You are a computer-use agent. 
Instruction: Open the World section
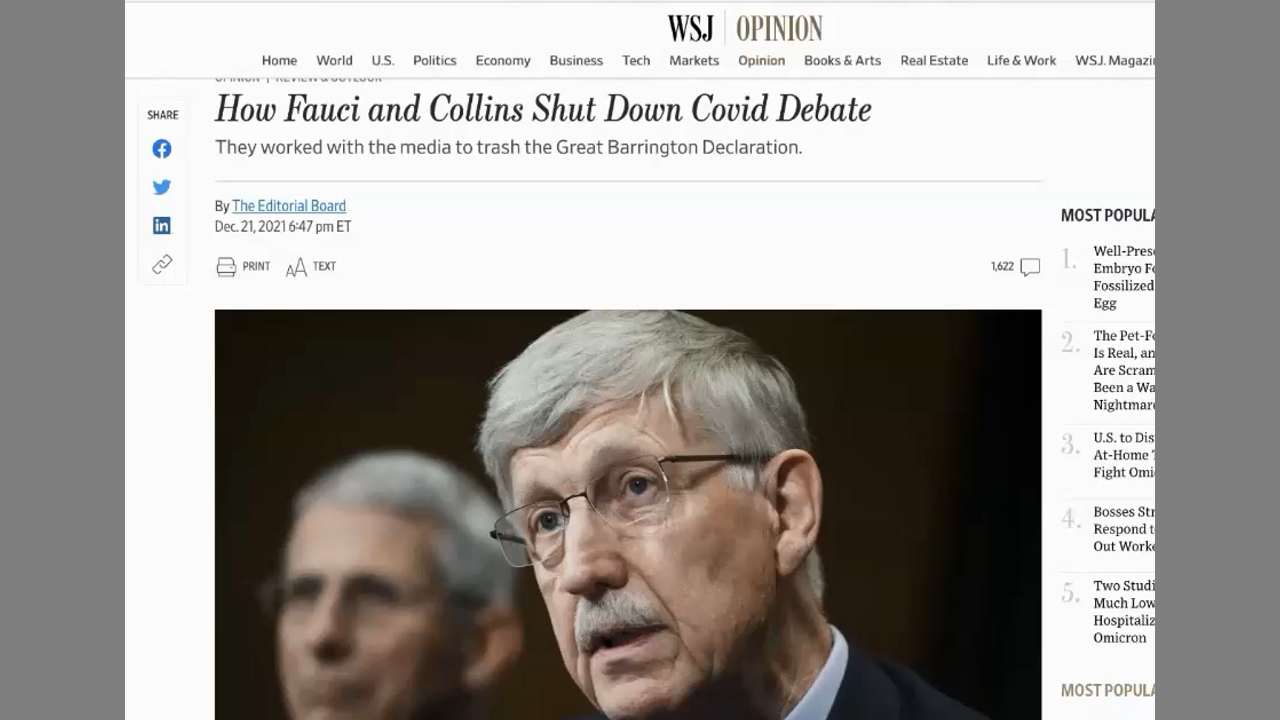[334, 60]
